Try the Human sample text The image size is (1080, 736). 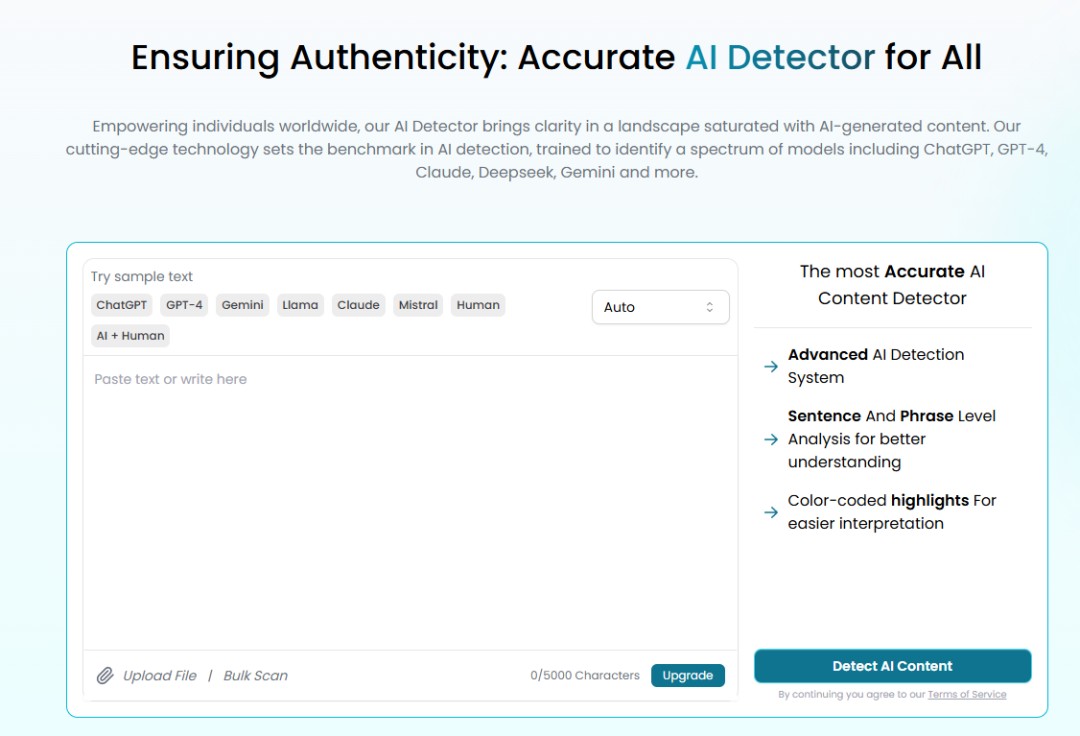pyautogui.click(x=478, y=305)
